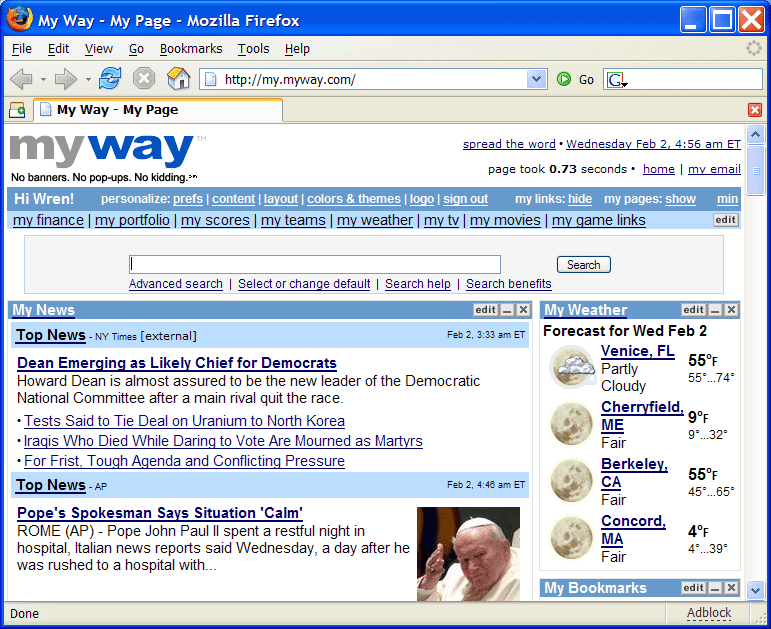Open the Bookmarks menu

191,49
